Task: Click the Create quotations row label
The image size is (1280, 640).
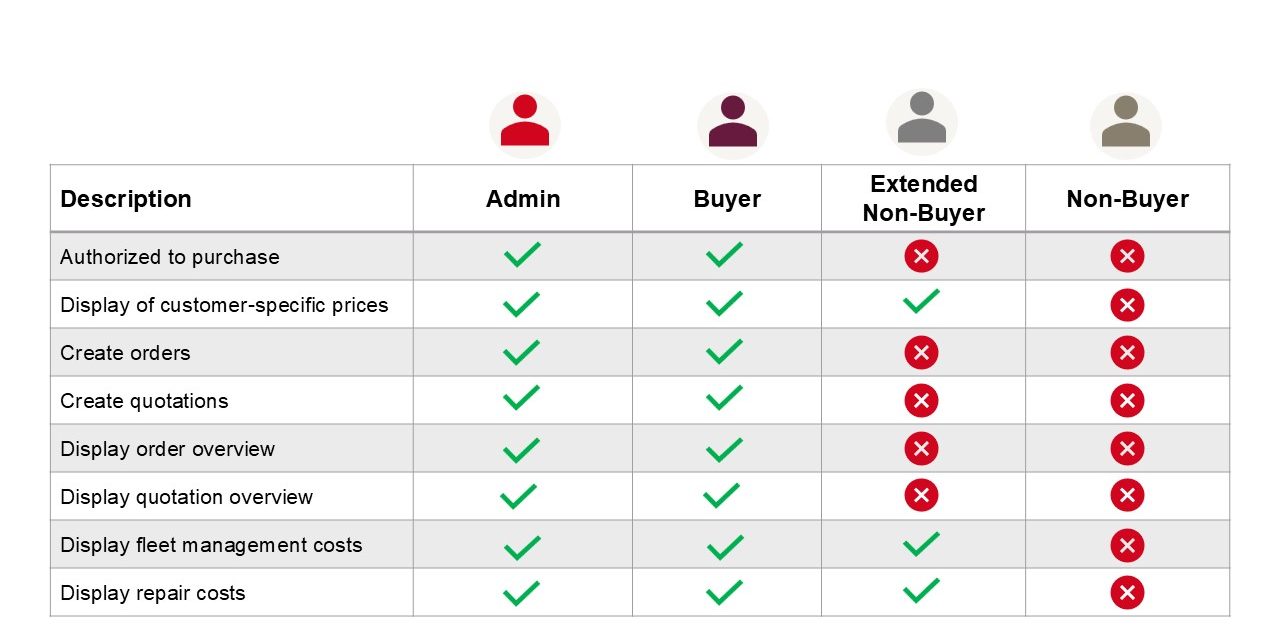Action: tap(144, 401)
